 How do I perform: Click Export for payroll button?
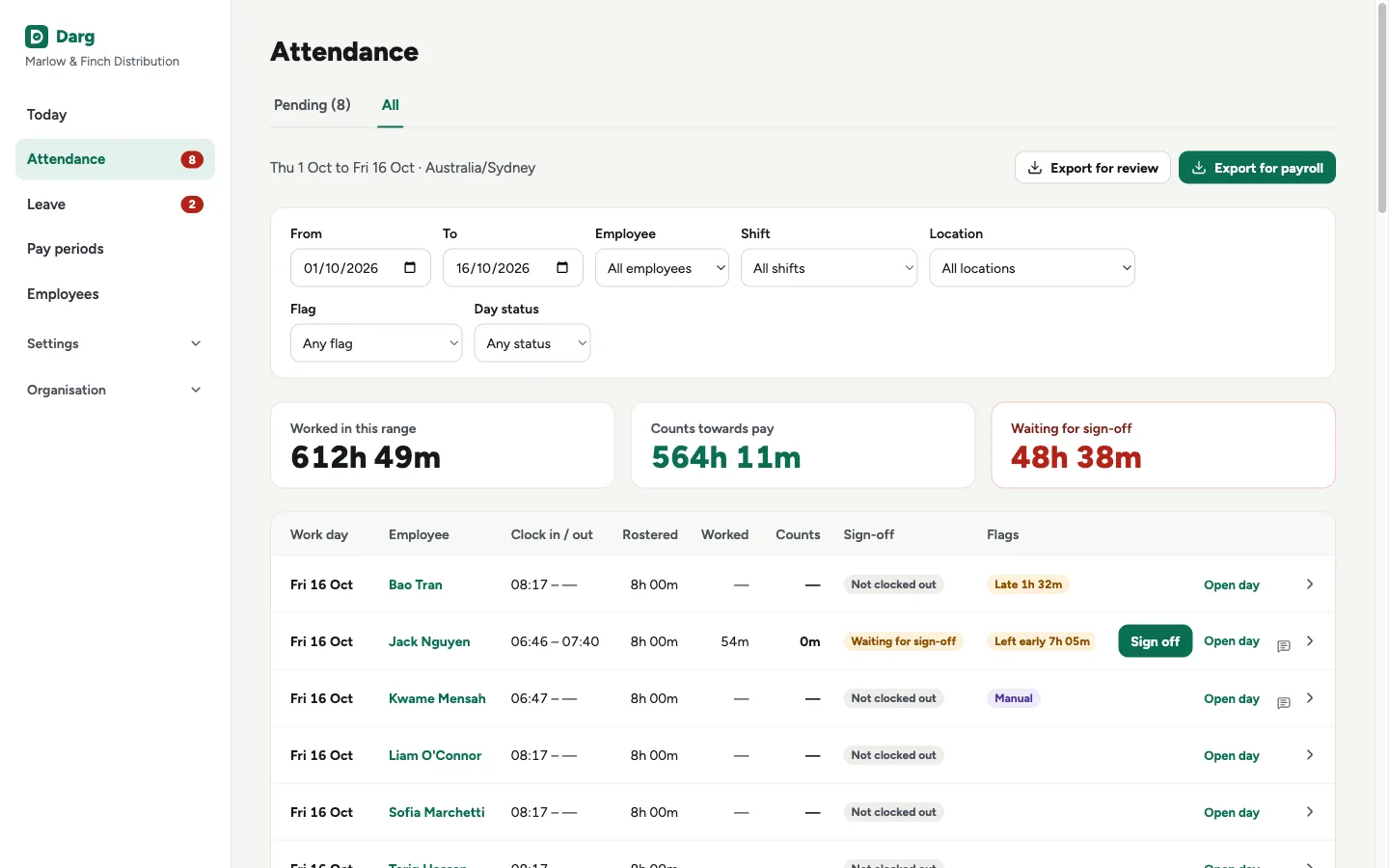coord(1257,168)
